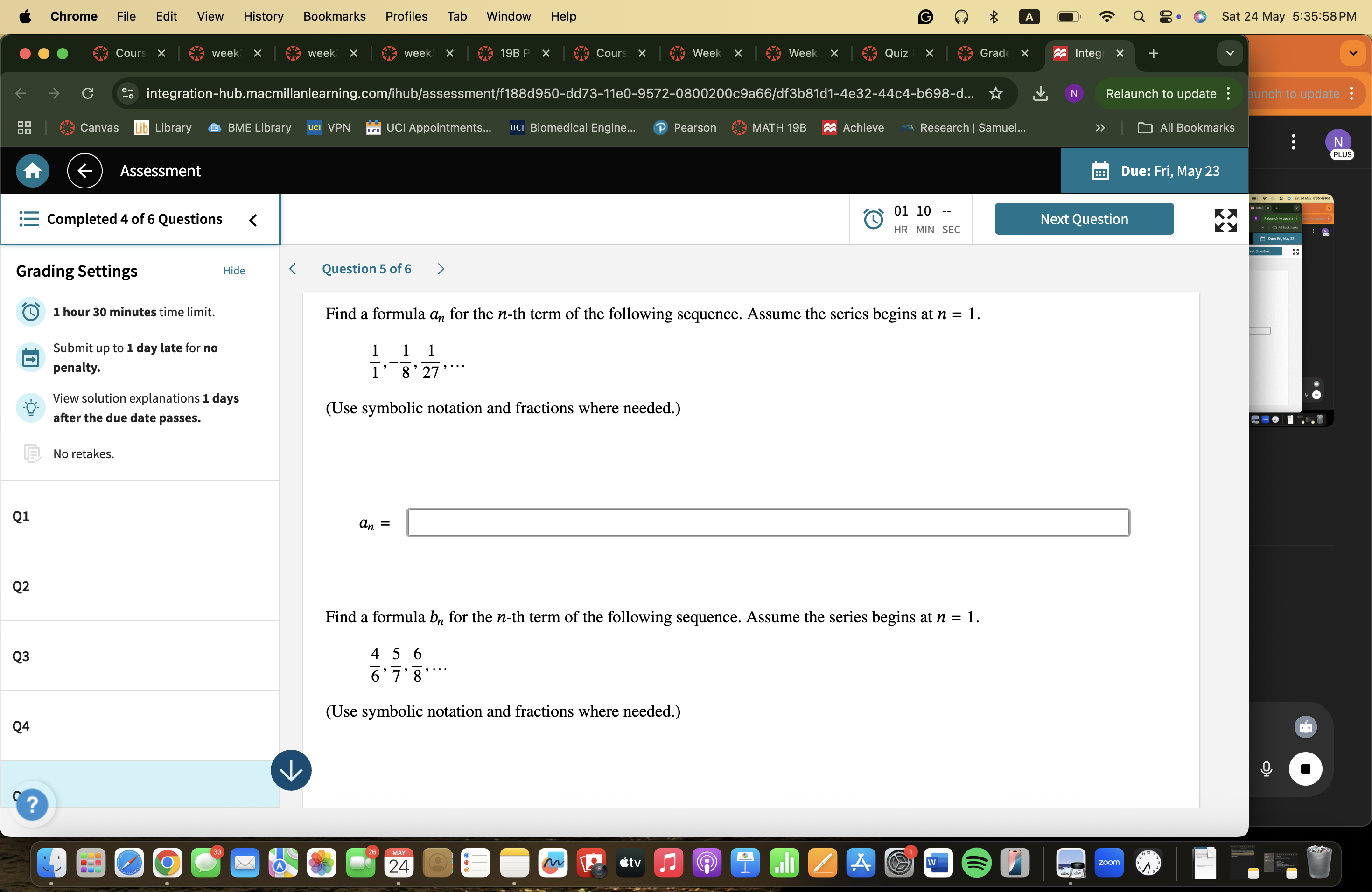Collapse the Completed Questions sidebar

253,220
